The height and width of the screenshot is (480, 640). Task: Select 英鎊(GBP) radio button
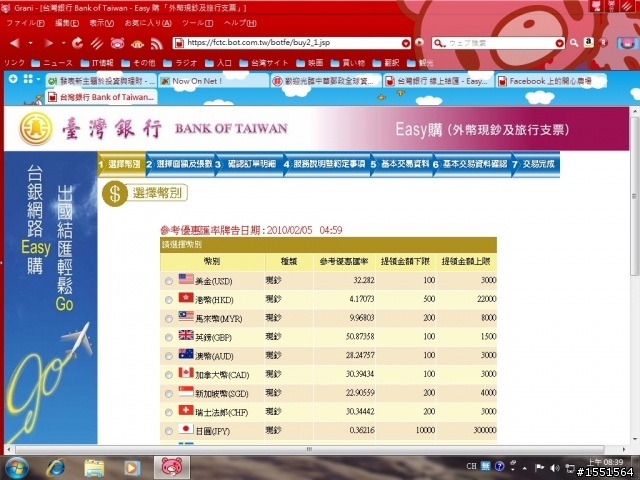pos(169,338)
